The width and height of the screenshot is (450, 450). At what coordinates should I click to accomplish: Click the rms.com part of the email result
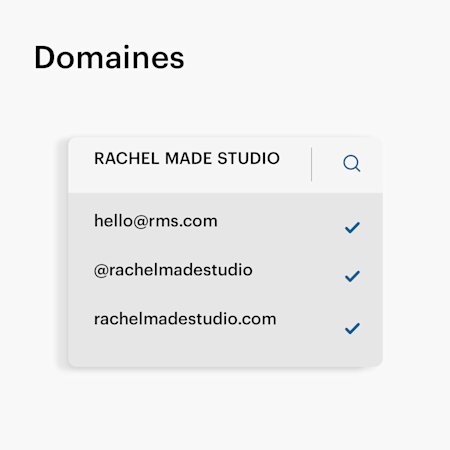(x=183, y=221)
